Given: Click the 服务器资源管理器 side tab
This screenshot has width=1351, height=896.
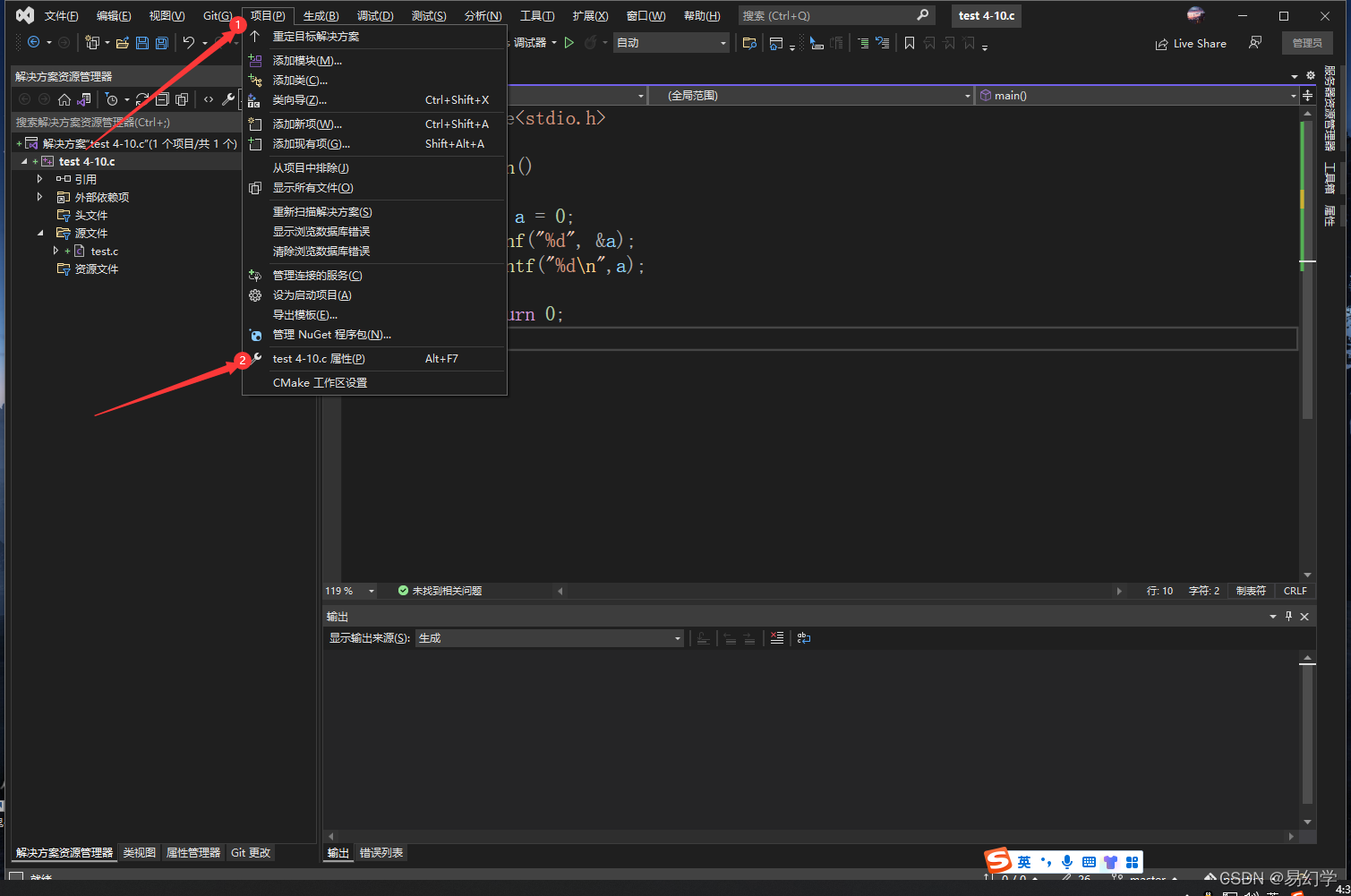Looking at the screenshot, I should point(1330,108).
